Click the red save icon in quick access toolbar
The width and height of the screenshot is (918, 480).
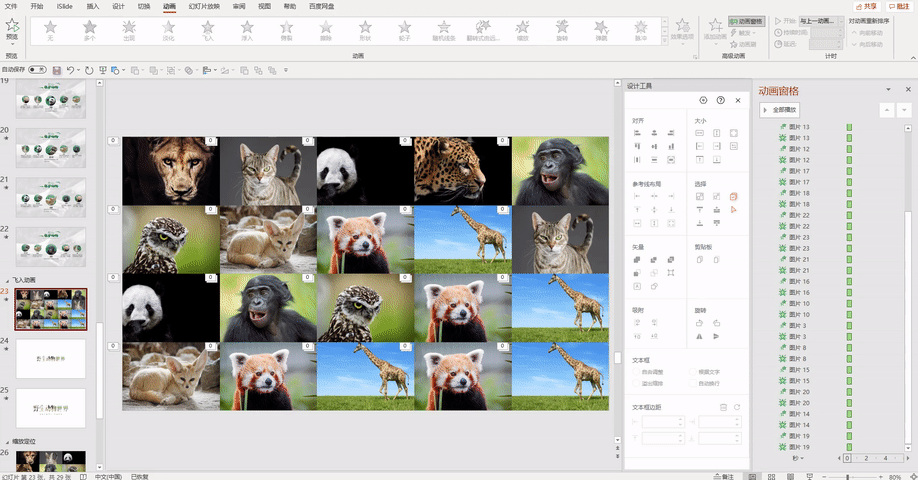(57, 70)
